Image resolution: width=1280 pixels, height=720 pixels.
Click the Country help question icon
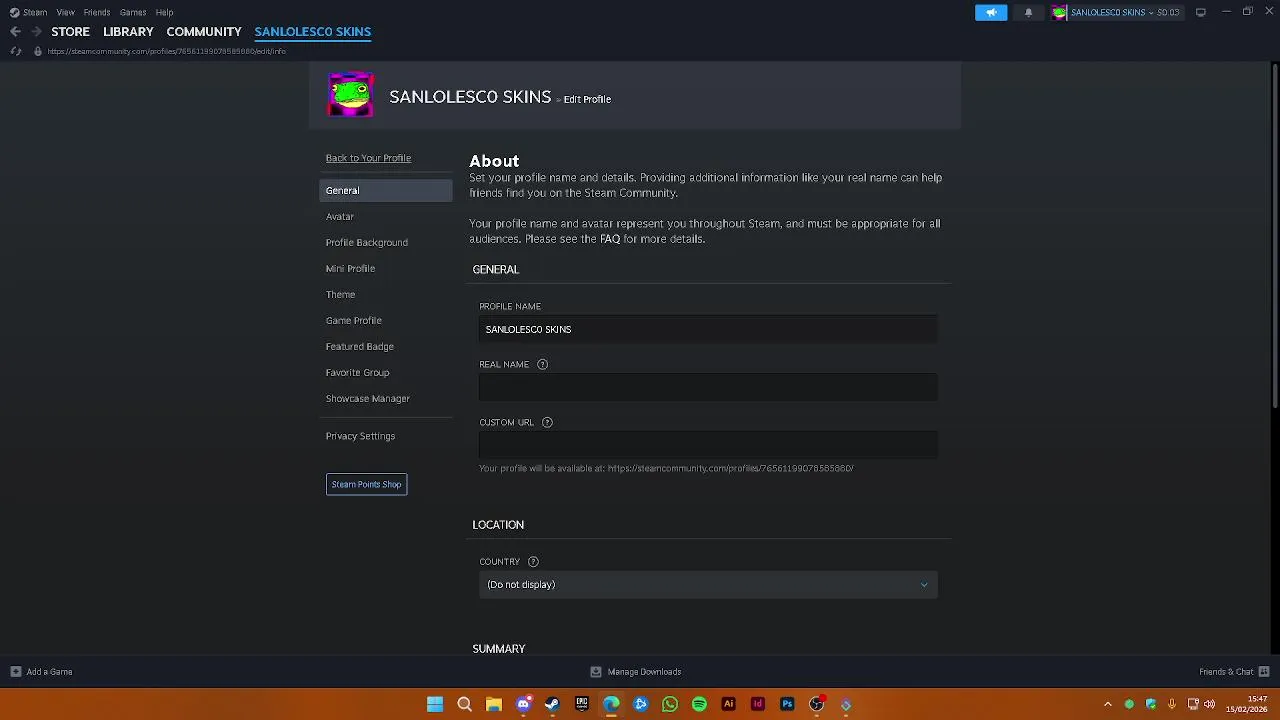(533, 561)
